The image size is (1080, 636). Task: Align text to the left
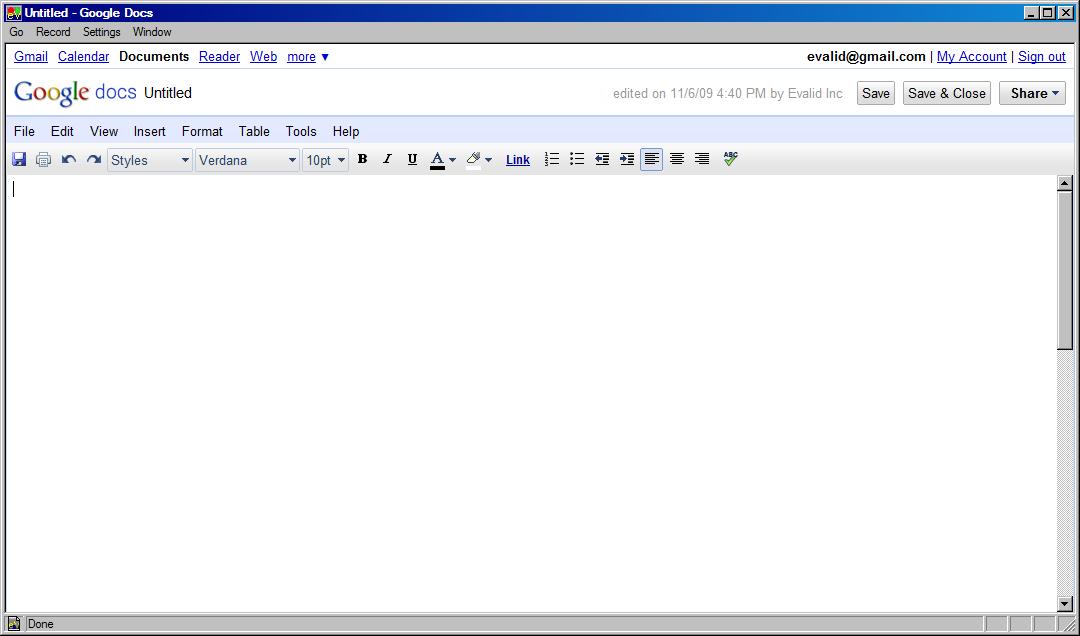pos(652,159)
